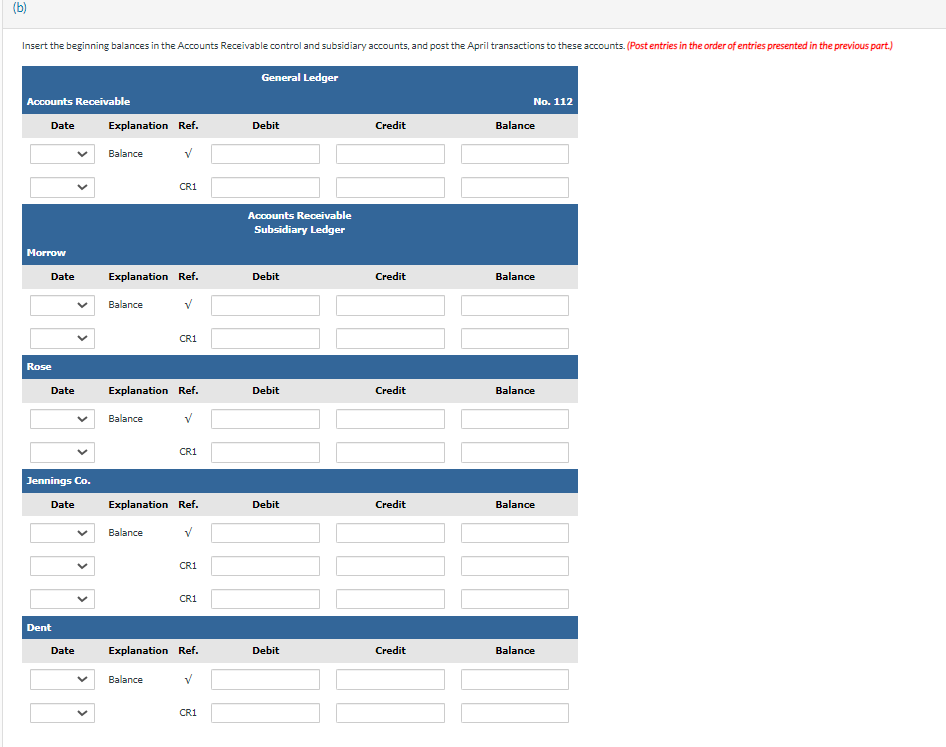Click the Credit field in Dent's Balance row
The width and height of the screenshot is (946, 747).
click(390, 679)
